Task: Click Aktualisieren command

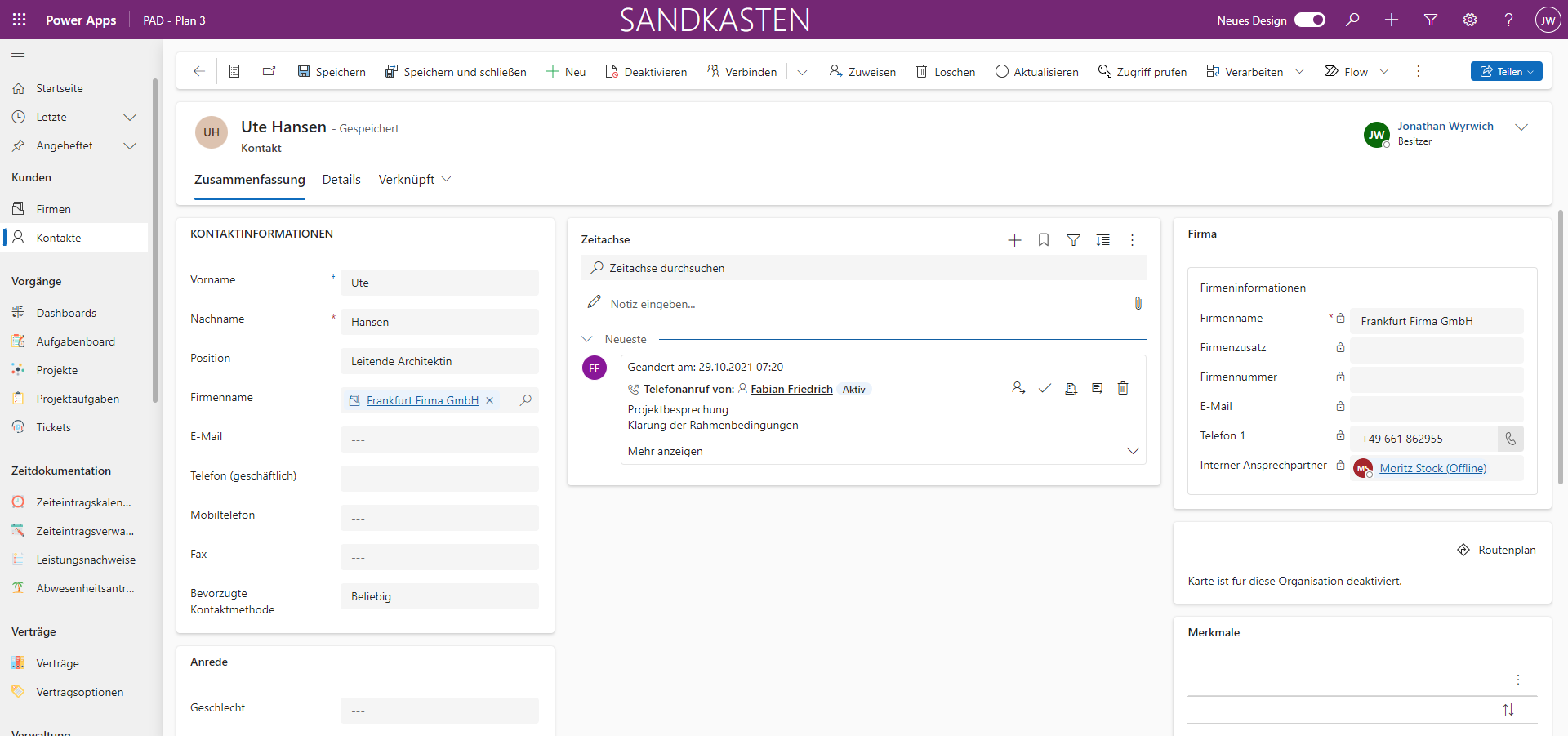Action: [x=1036, y=72]
